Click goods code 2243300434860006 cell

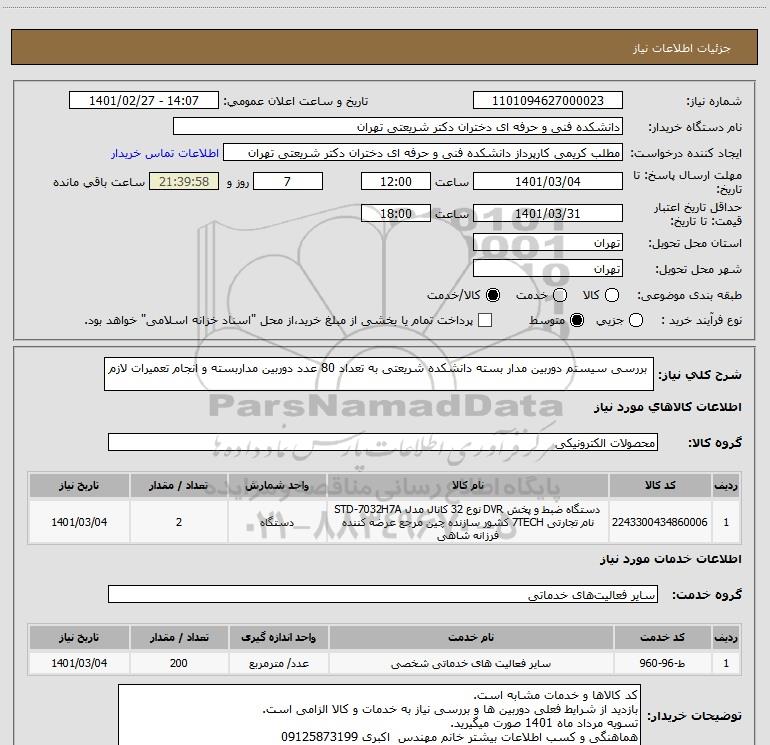pyautogui.click(x=660, y=522)
